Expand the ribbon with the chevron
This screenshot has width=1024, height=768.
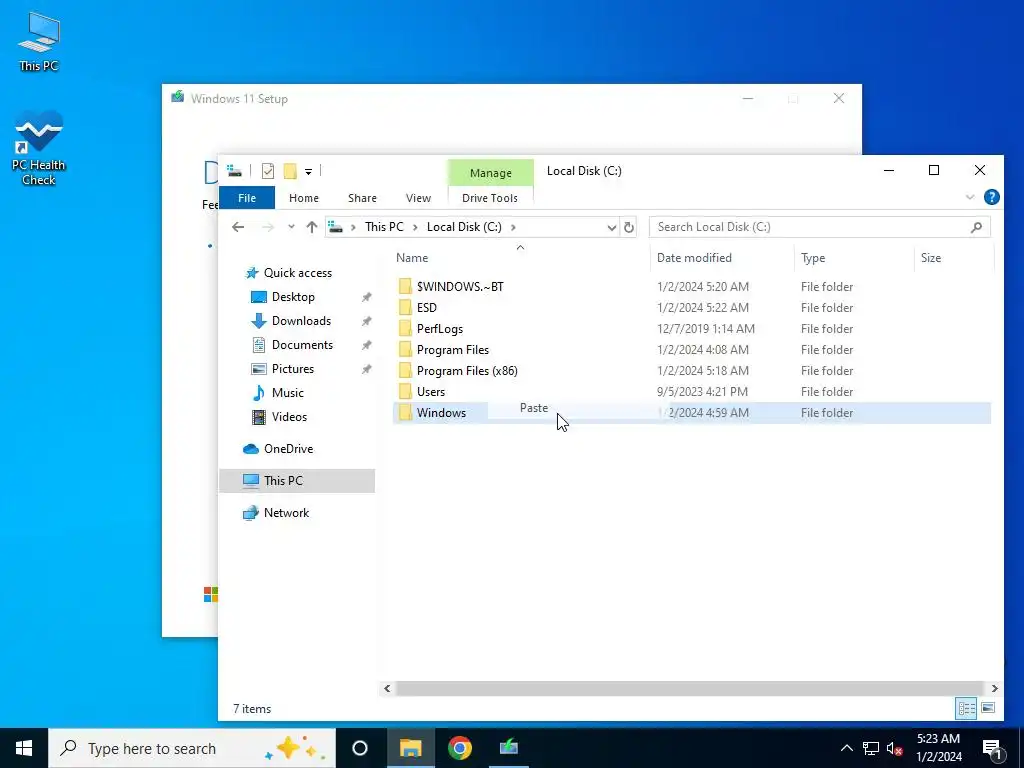click(x=970, y=197)
